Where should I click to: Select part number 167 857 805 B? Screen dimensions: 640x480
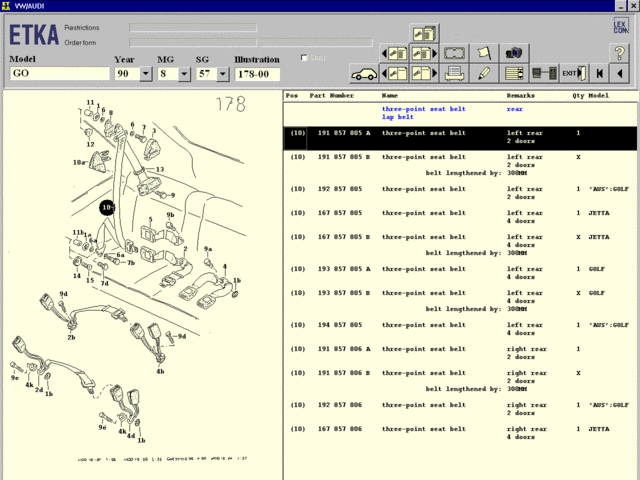click(344, 237)
